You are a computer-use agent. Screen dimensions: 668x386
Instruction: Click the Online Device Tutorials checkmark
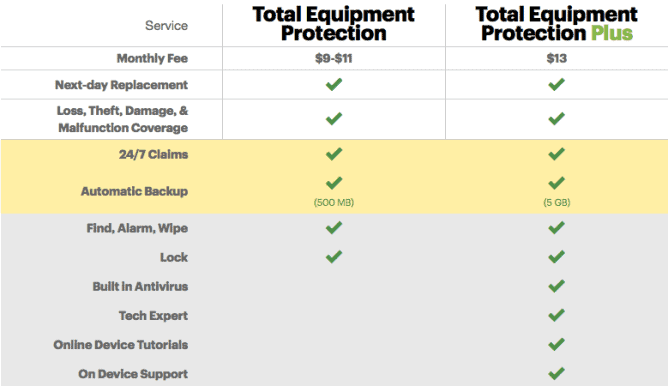556,344
